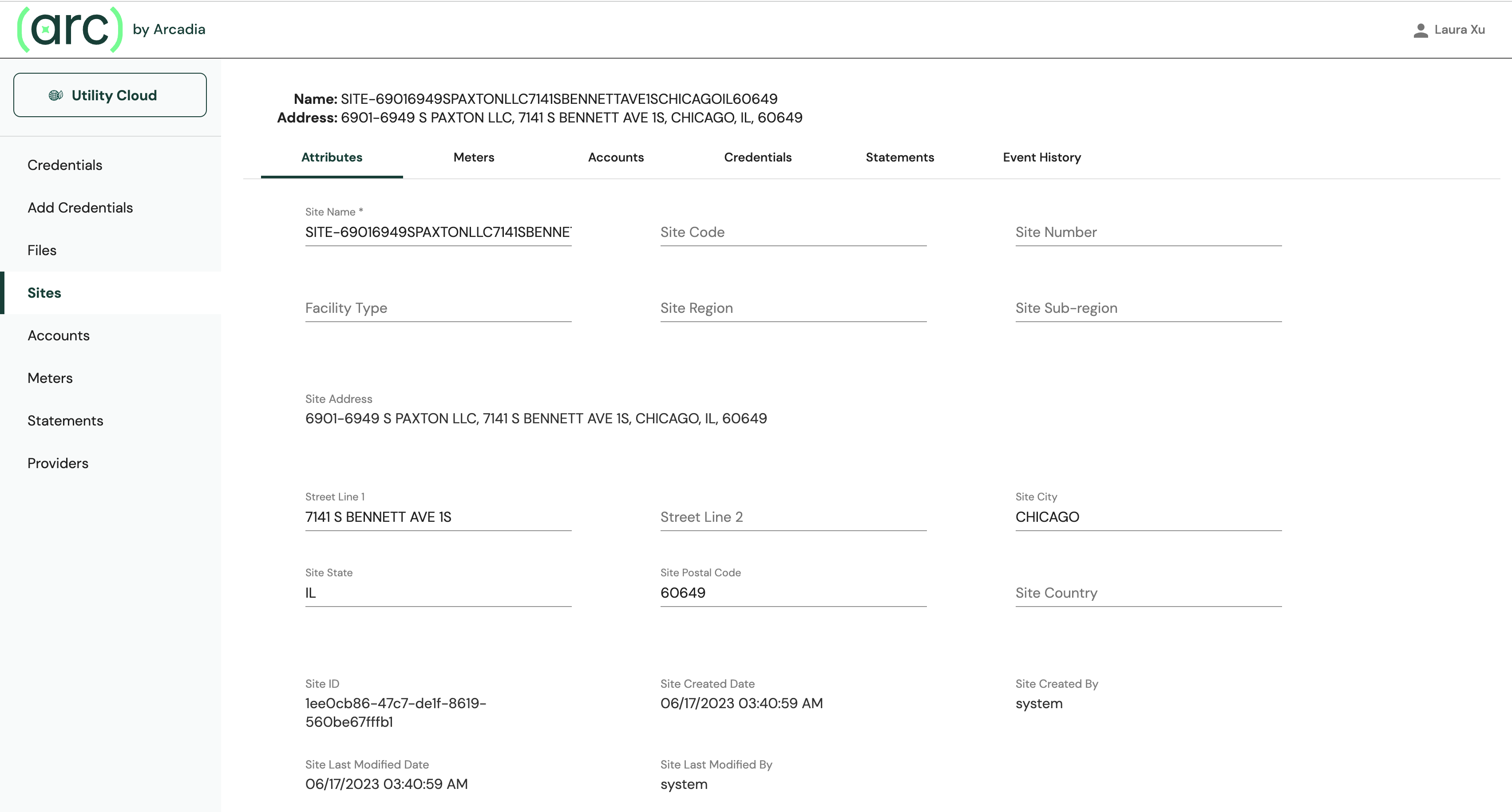Switch to the Meters tab
The width and height of the screenshot is (1512, 812).
(x=473, y=157)
